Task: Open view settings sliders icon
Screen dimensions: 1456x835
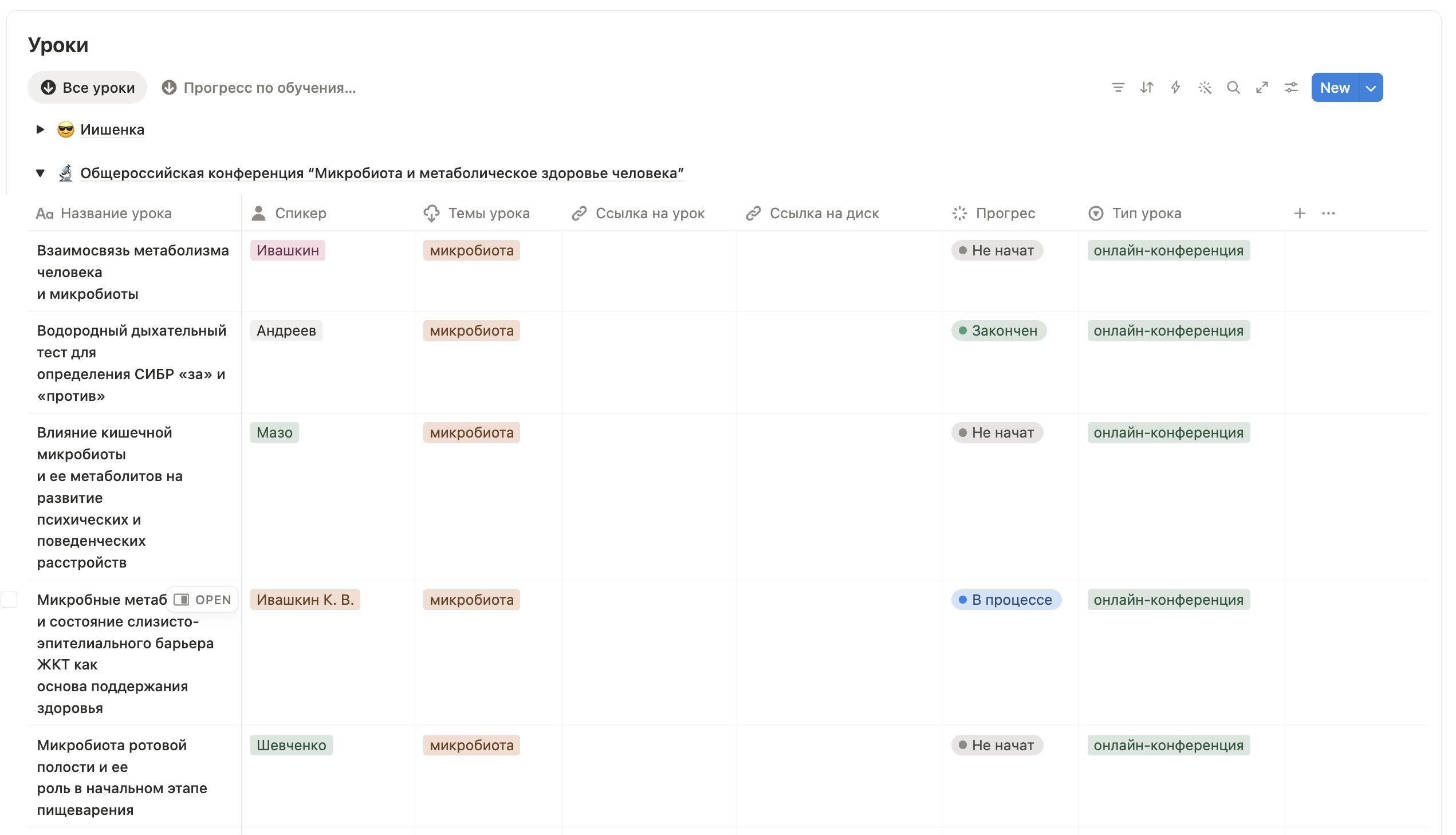Action: coord(1291,88)
